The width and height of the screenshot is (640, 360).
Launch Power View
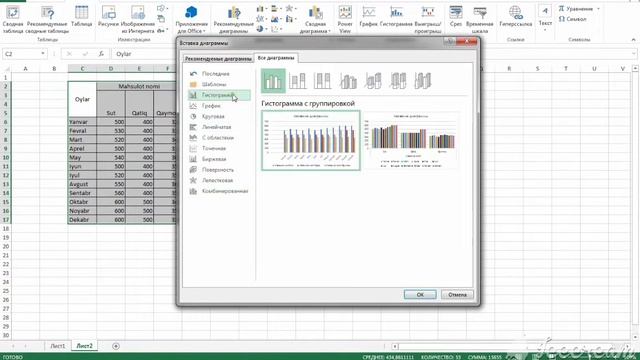[345, 20]
